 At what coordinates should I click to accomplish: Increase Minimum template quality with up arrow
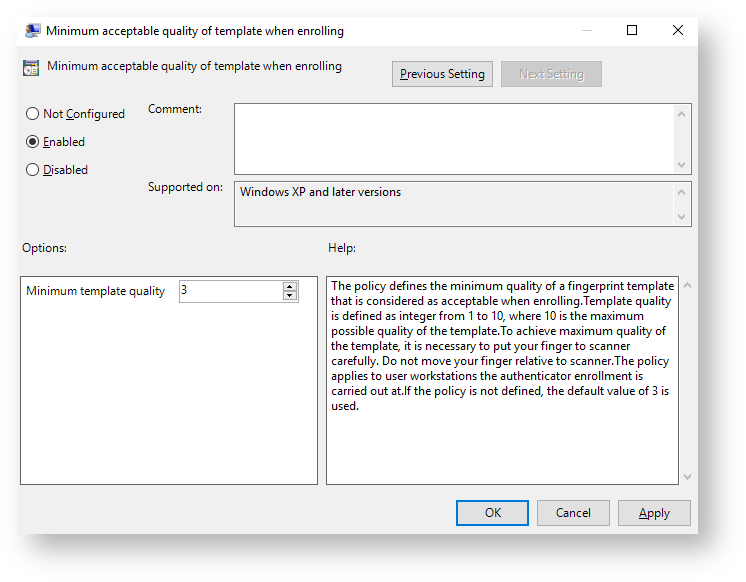[x=290, y=286]
